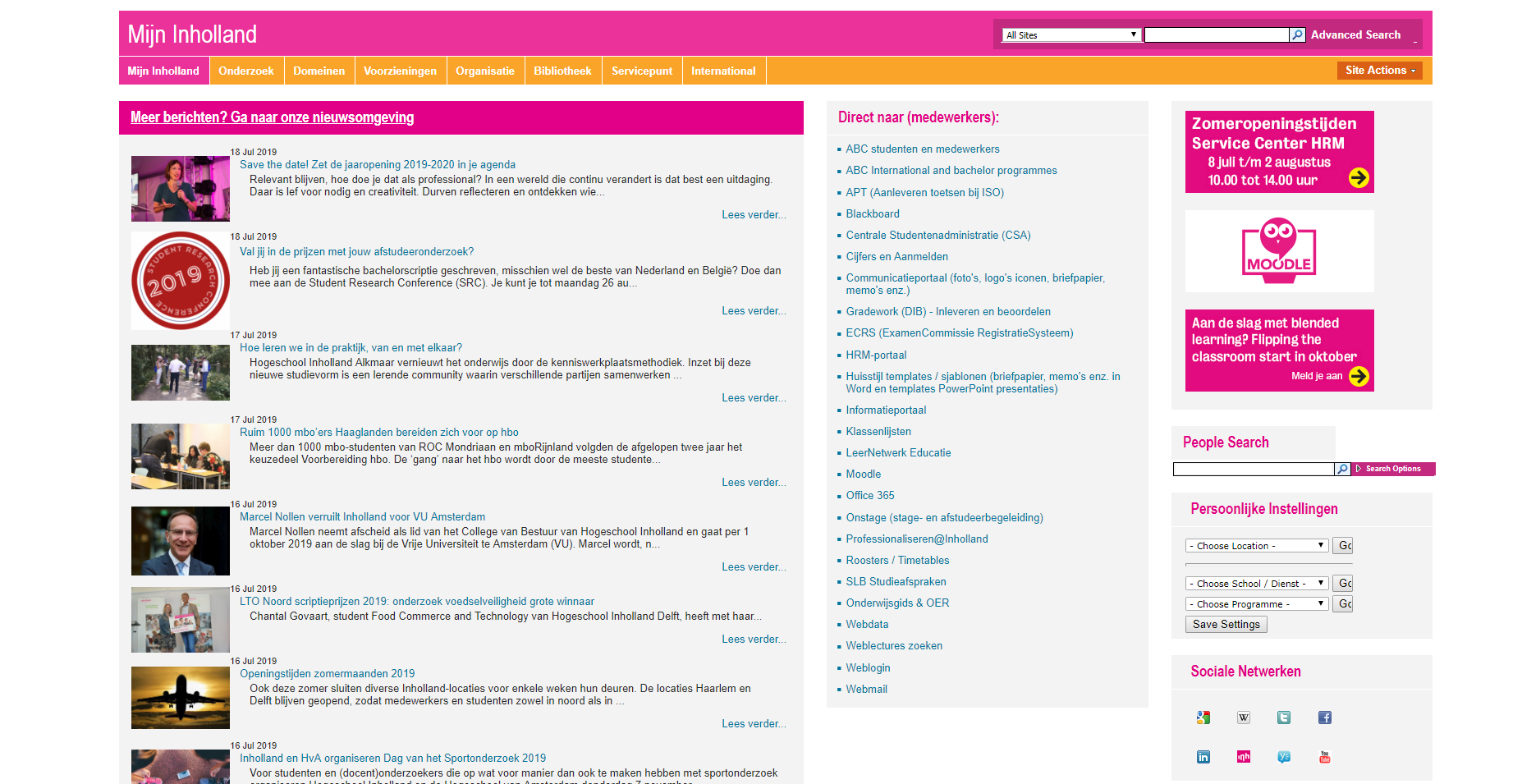This screenshot has width=1522, height=784.
Task: Open ABC studenten en medewerkers link
Action: 923,149
